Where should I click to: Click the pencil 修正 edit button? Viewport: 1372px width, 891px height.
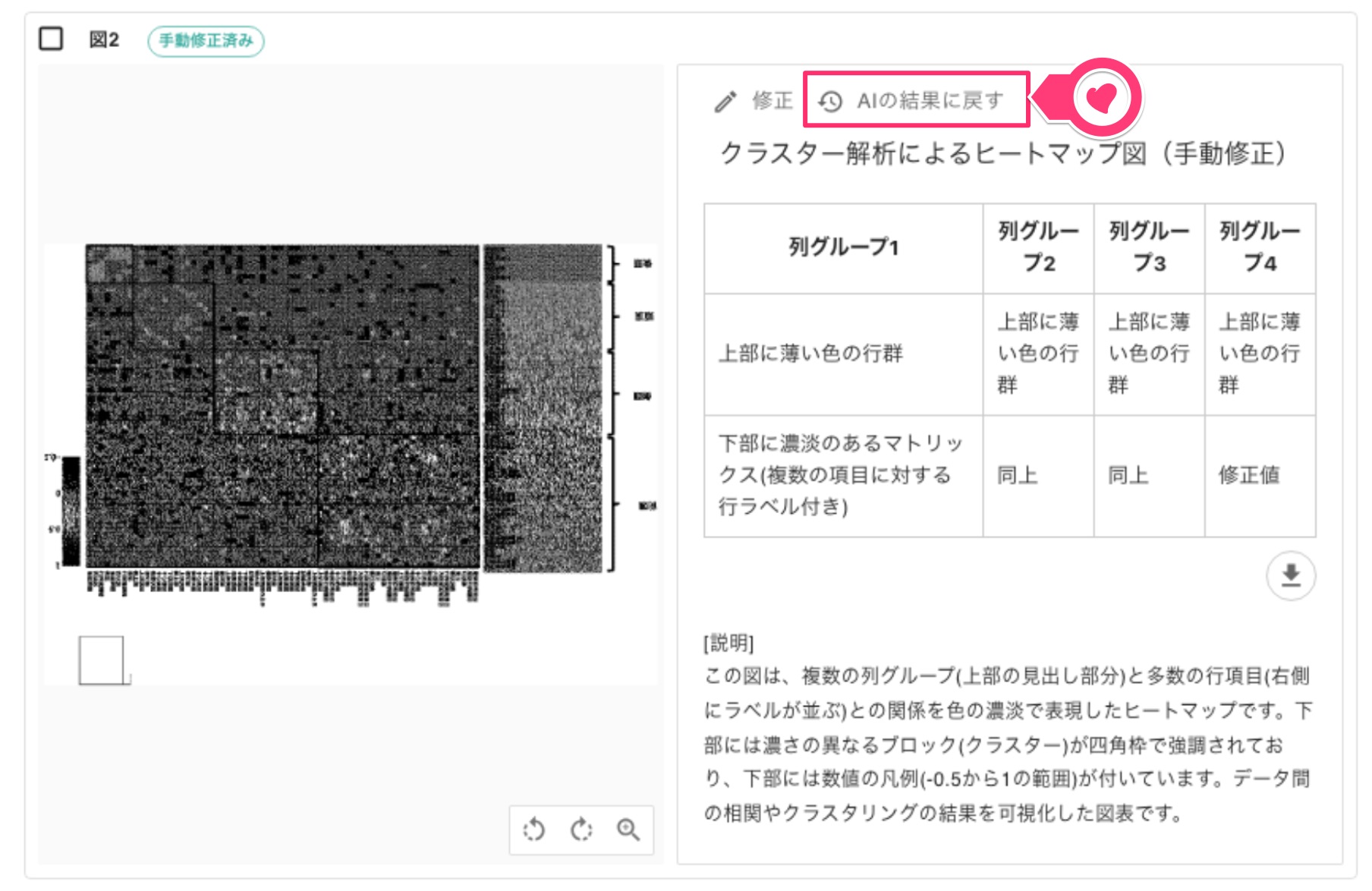tap(754, 101)
